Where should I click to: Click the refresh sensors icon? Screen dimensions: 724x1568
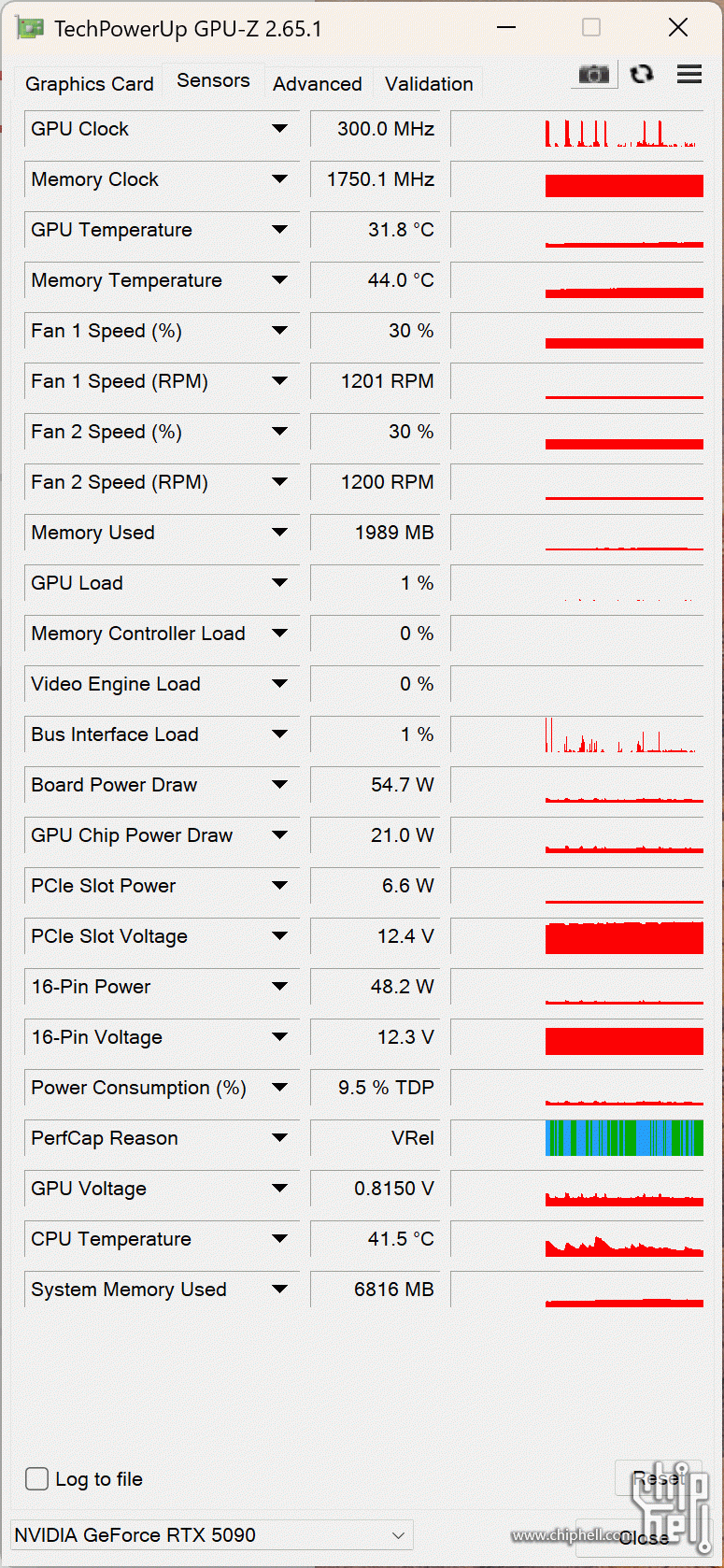[x=642, y=74]
